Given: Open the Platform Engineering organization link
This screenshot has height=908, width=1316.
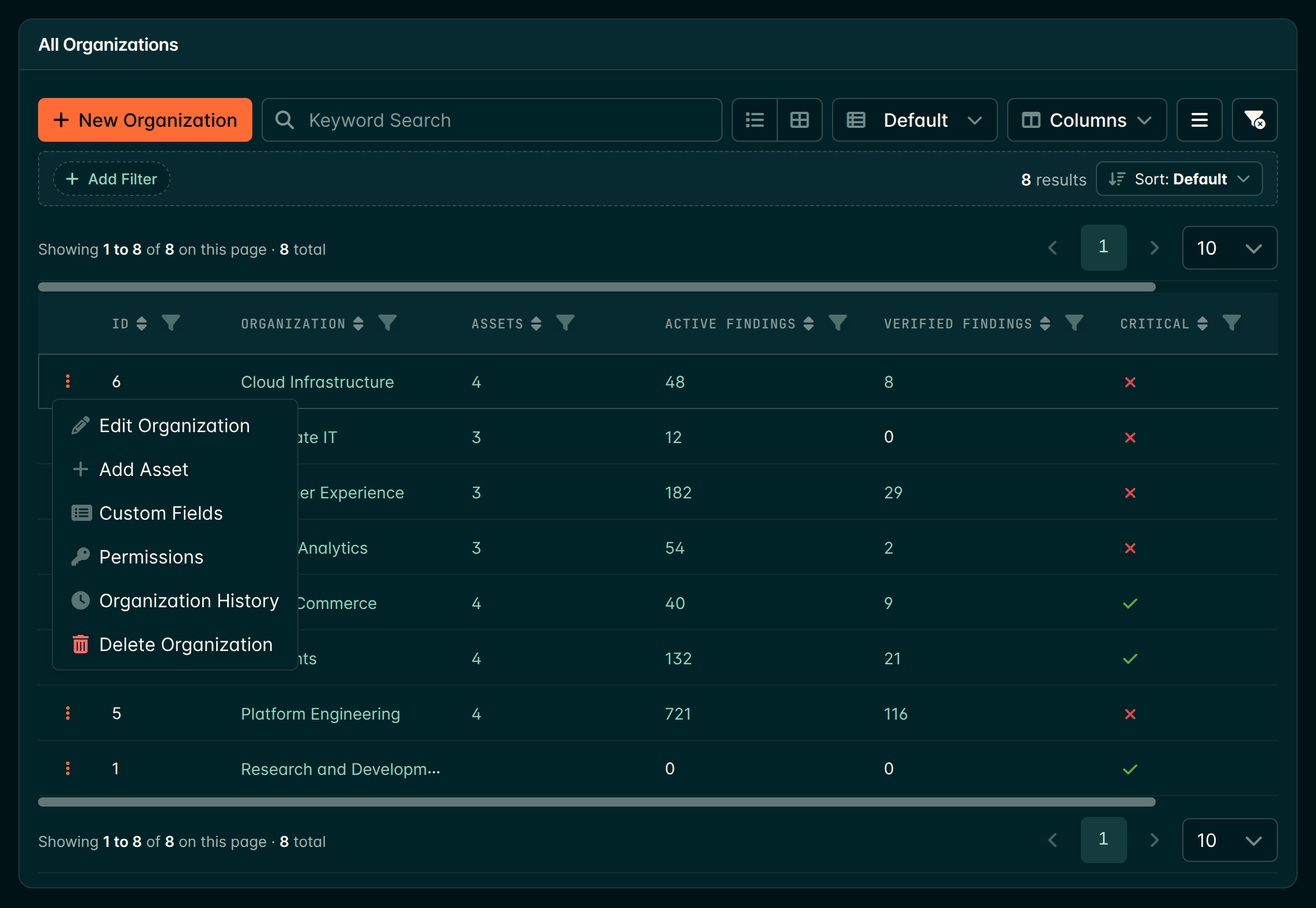Looking at the screenshot, I should click(x=320, y=714).
